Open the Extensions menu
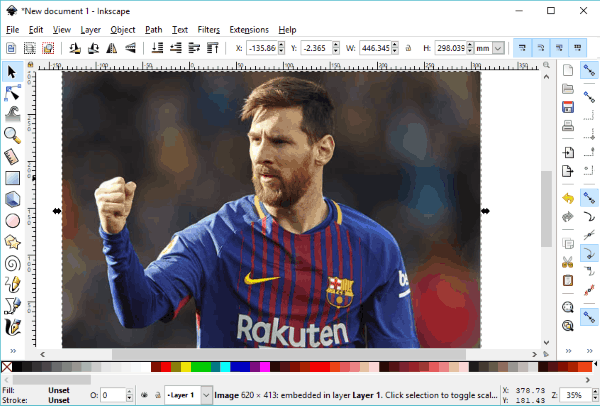The height and width of the screenshot is (406, 600). click(x=248, y=30)
